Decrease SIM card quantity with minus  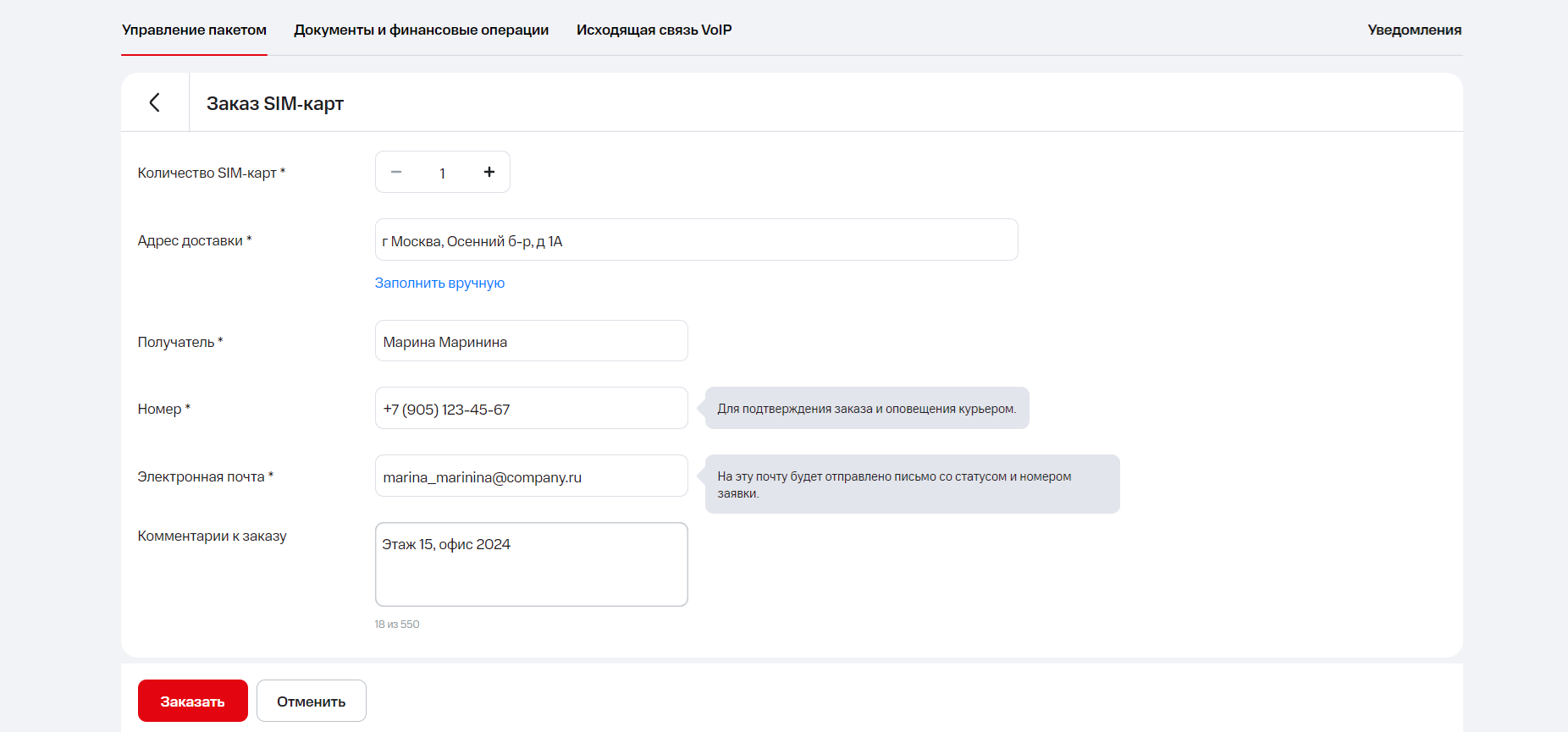click(x=396, y=172)
